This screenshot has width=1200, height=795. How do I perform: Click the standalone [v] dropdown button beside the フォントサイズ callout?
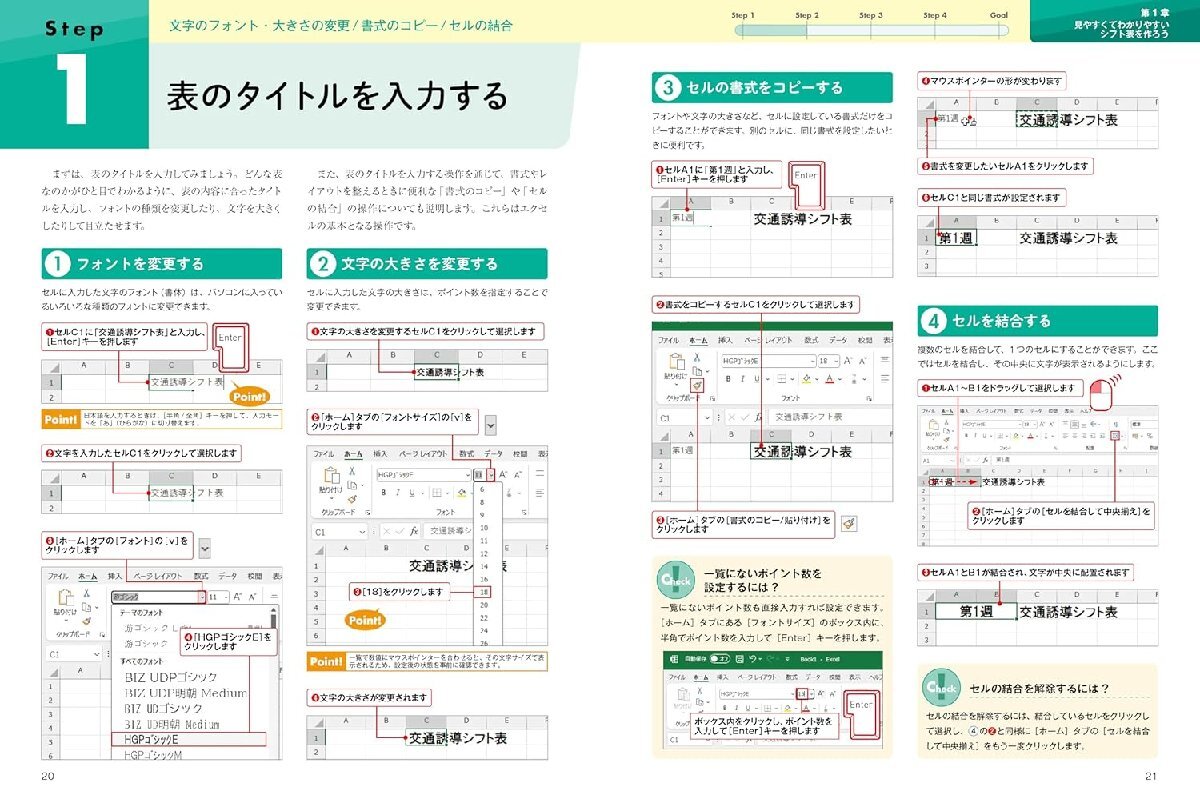(x=491, y=425)
